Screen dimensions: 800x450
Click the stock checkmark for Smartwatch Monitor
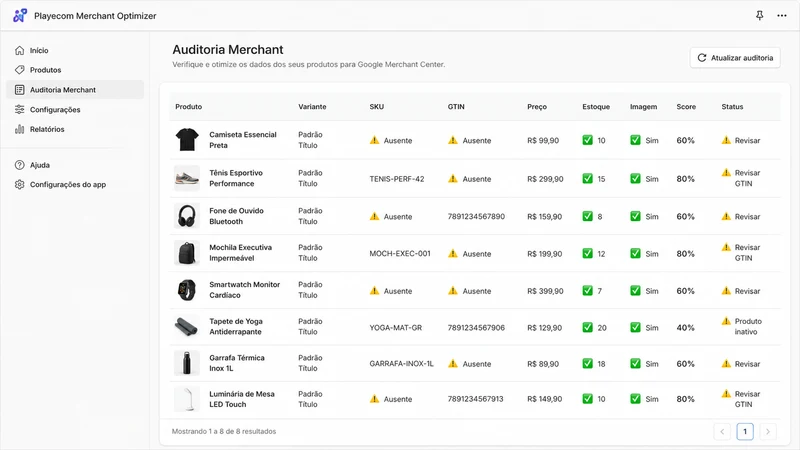click(x=587, y=290)
